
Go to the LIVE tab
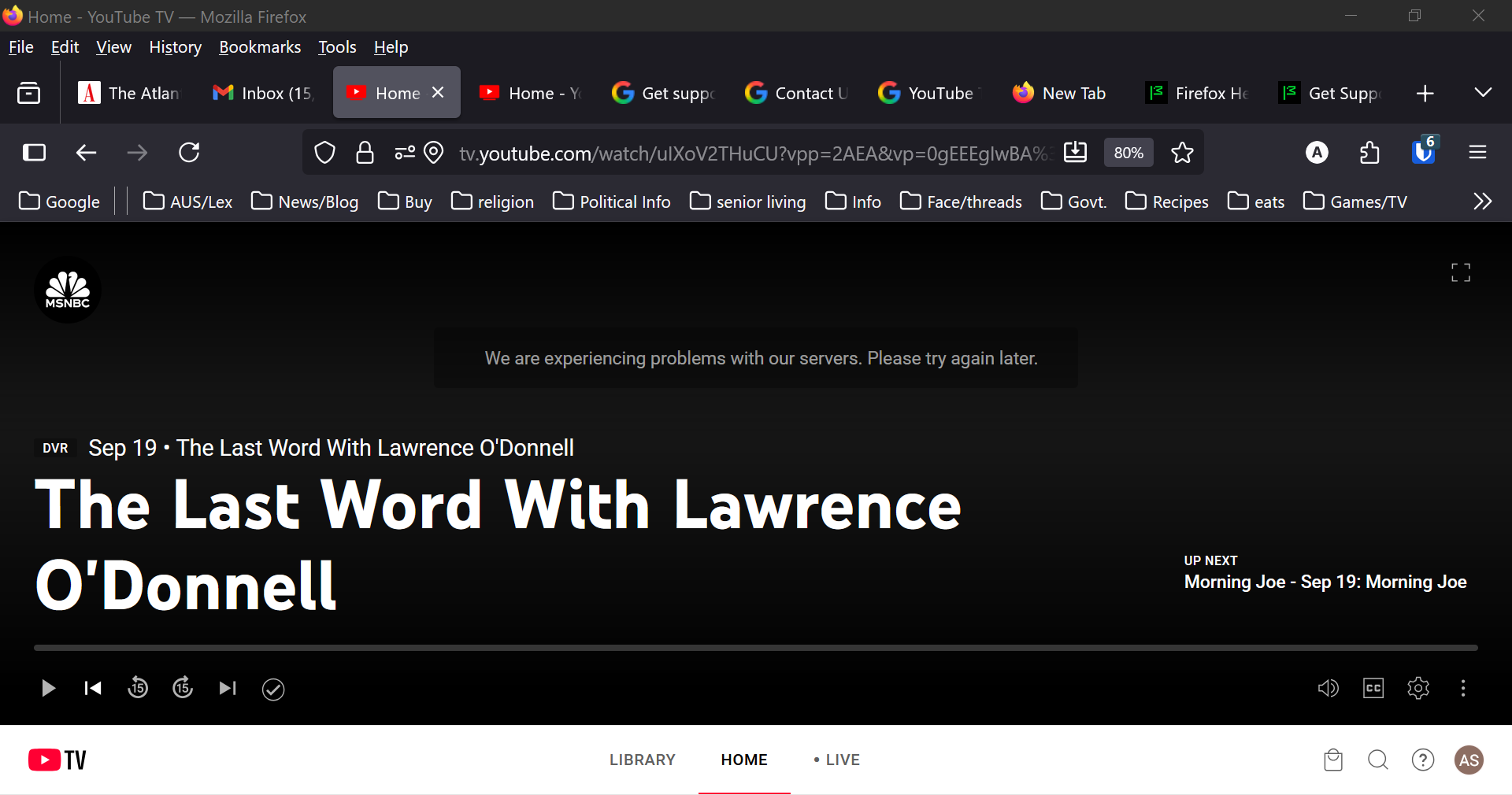coord(836,760)
